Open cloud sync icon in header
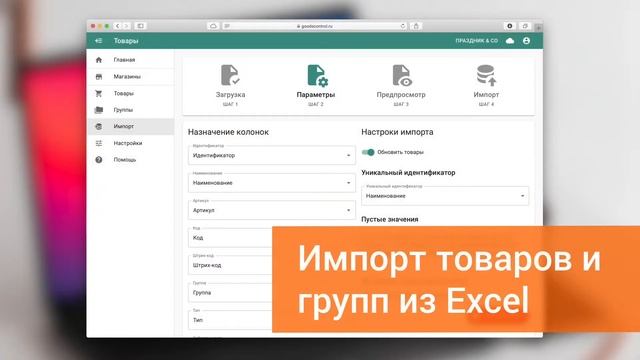 510,41
